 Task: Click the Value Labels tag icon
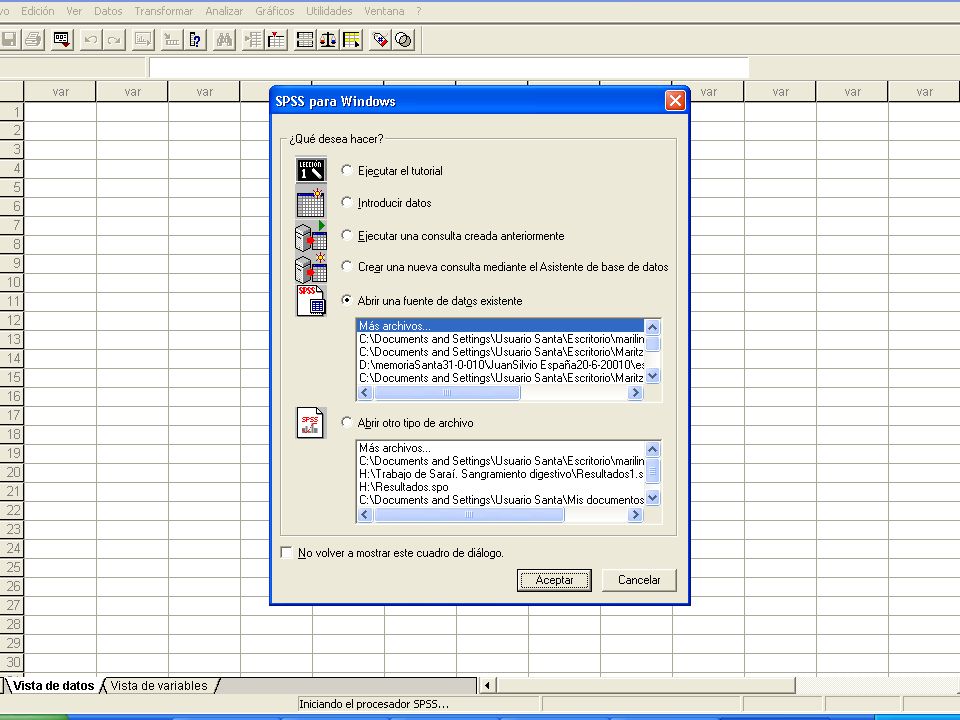click(x=380, y=40)
